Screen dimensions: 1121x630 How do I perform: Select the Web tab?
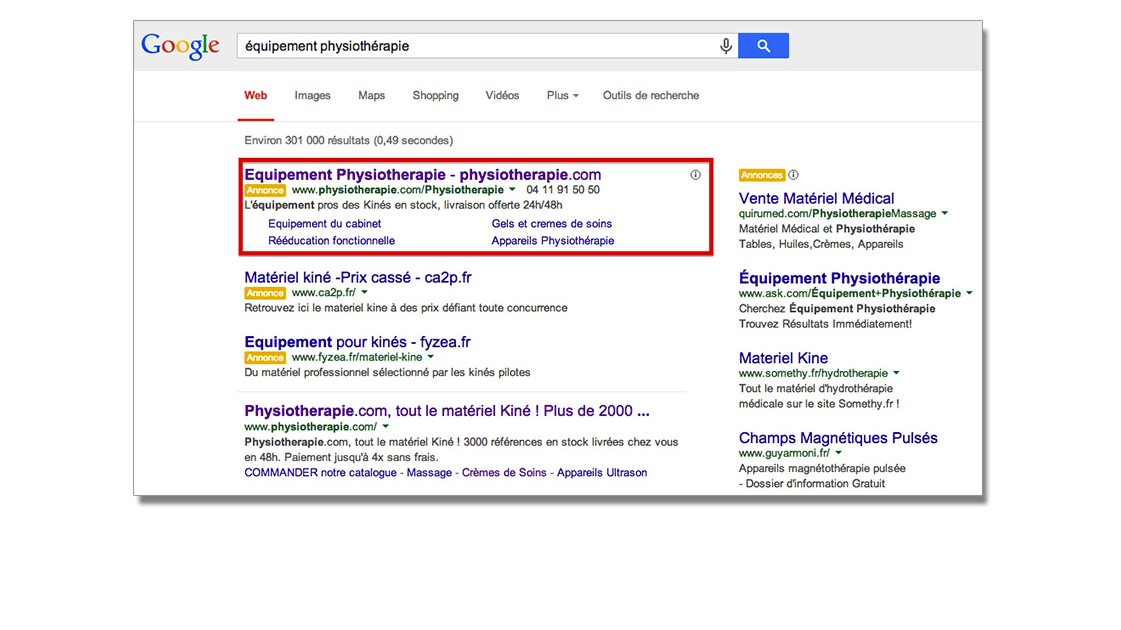[255, 95]
